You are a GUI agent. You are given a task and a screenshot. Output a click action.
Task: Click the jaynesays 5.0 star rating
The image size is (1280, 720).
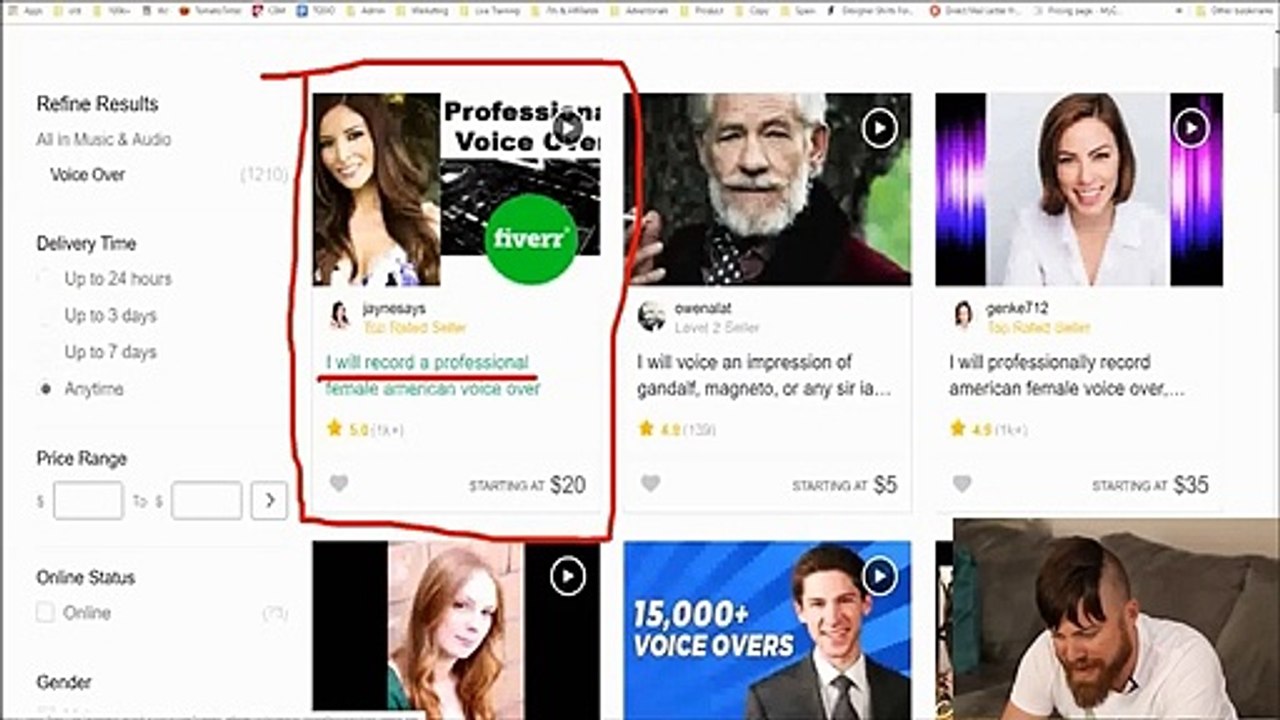[x=365, y=430]
